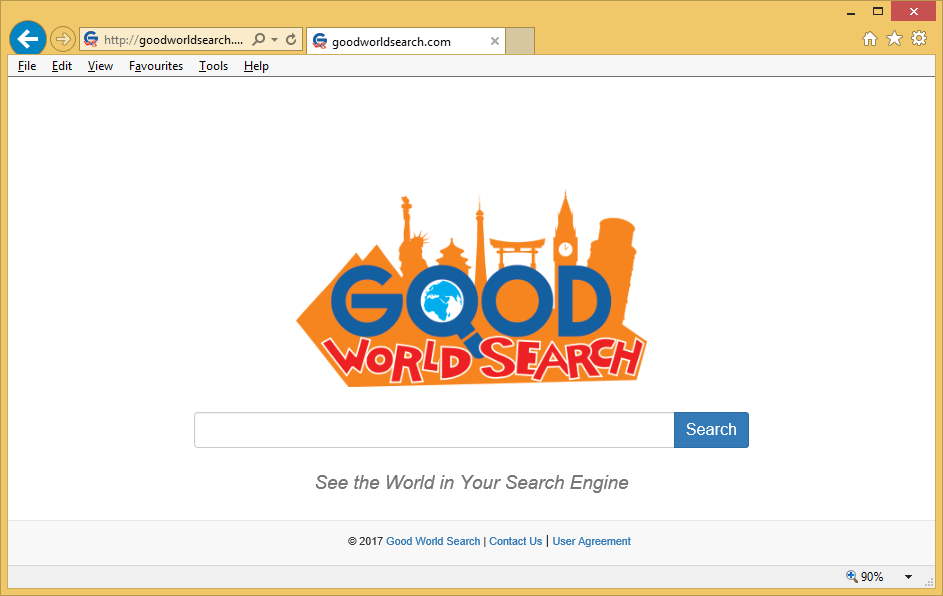
Task: Expand the zoom level dropdown arrow
Action: [908, 577]
